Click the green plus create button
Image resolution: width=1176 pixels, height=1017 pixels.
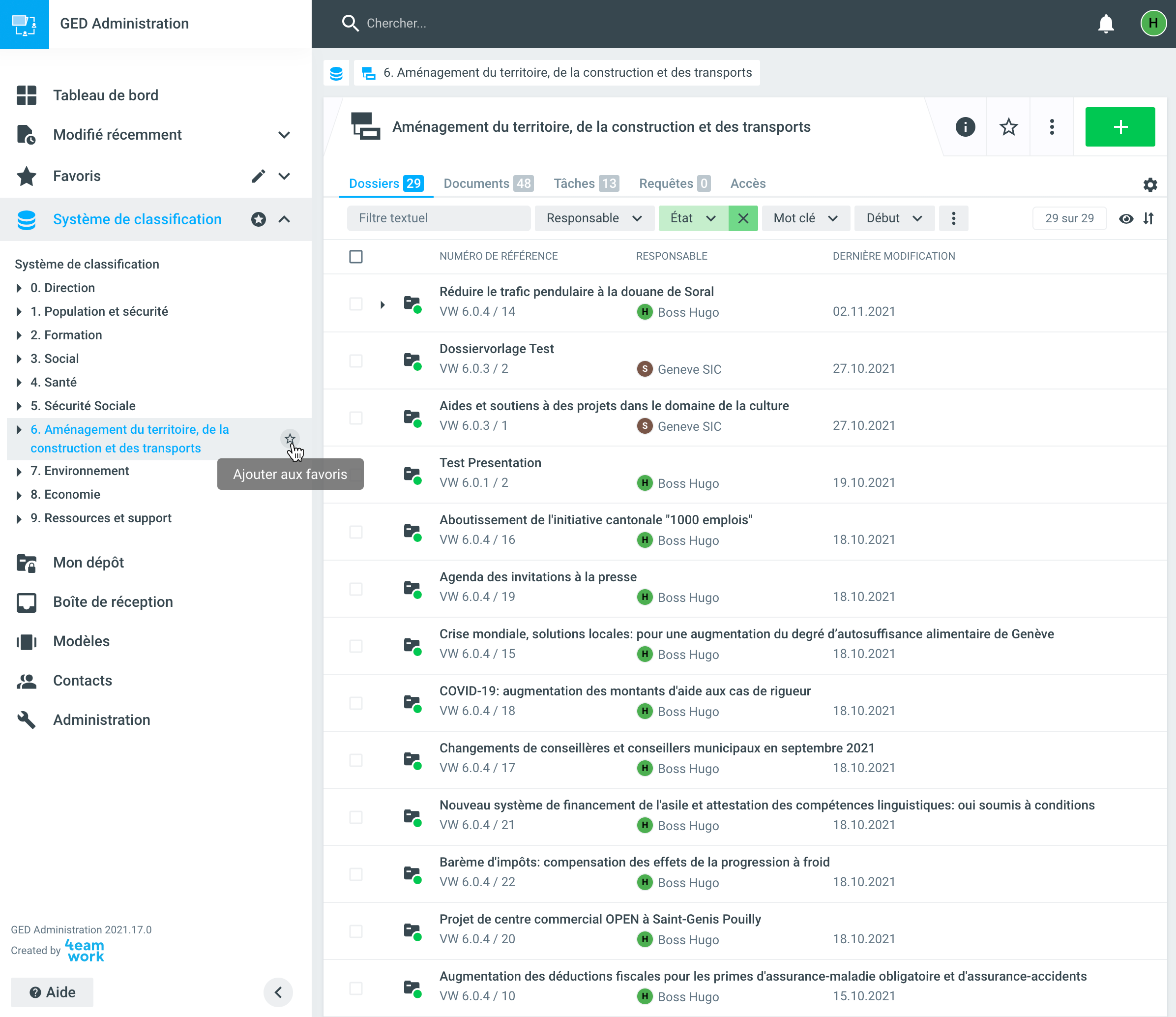pos(1119,126)
